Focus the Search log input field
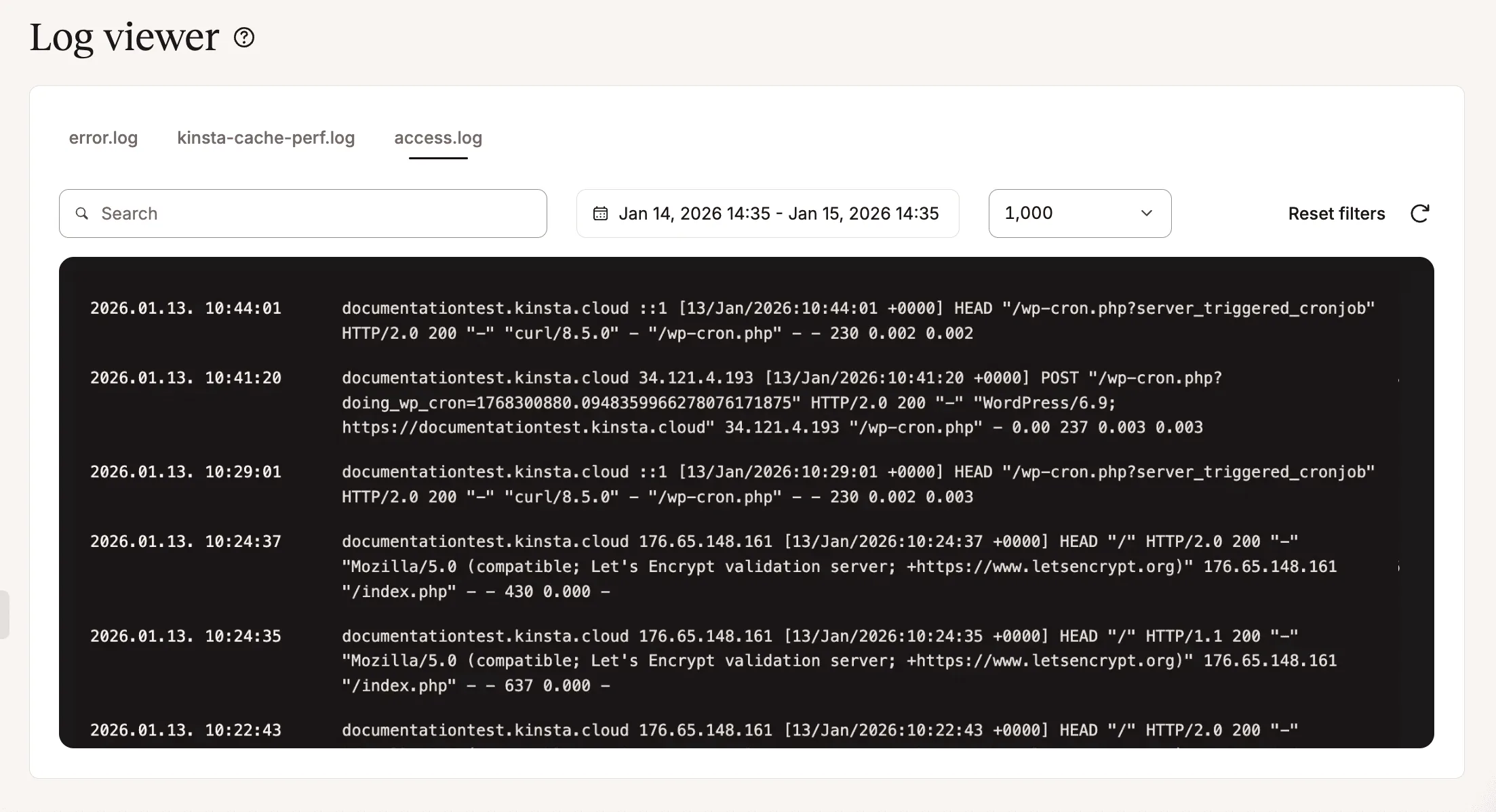This screenshot has height=812, width=1496. tap(319, 214)
